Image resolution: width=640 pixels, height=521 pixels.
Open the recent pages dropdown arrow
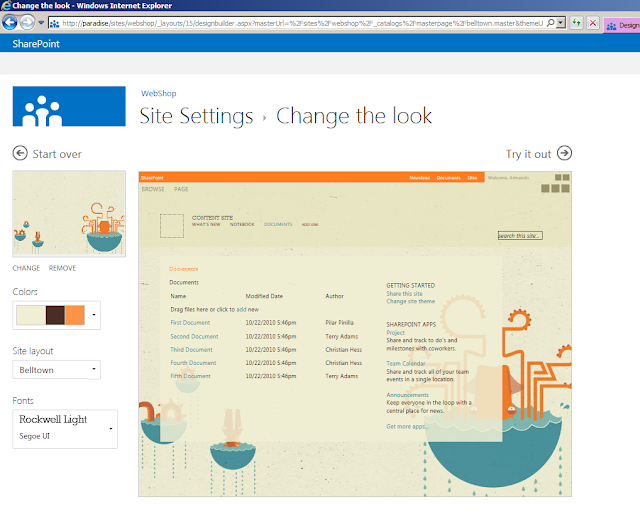pos(41,23)
